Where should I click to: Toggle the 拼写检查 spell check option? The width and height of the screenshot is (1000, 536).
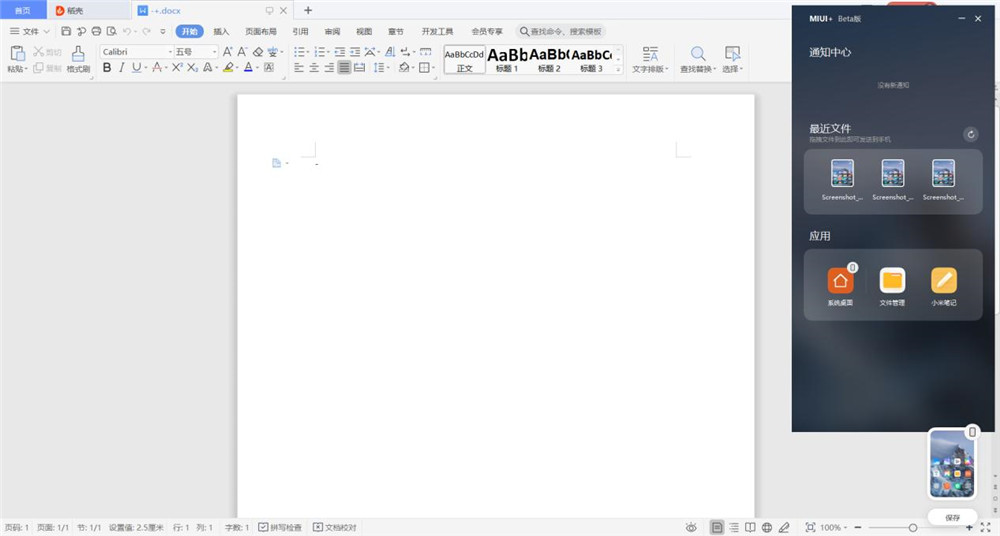click(x=280, y=527)
